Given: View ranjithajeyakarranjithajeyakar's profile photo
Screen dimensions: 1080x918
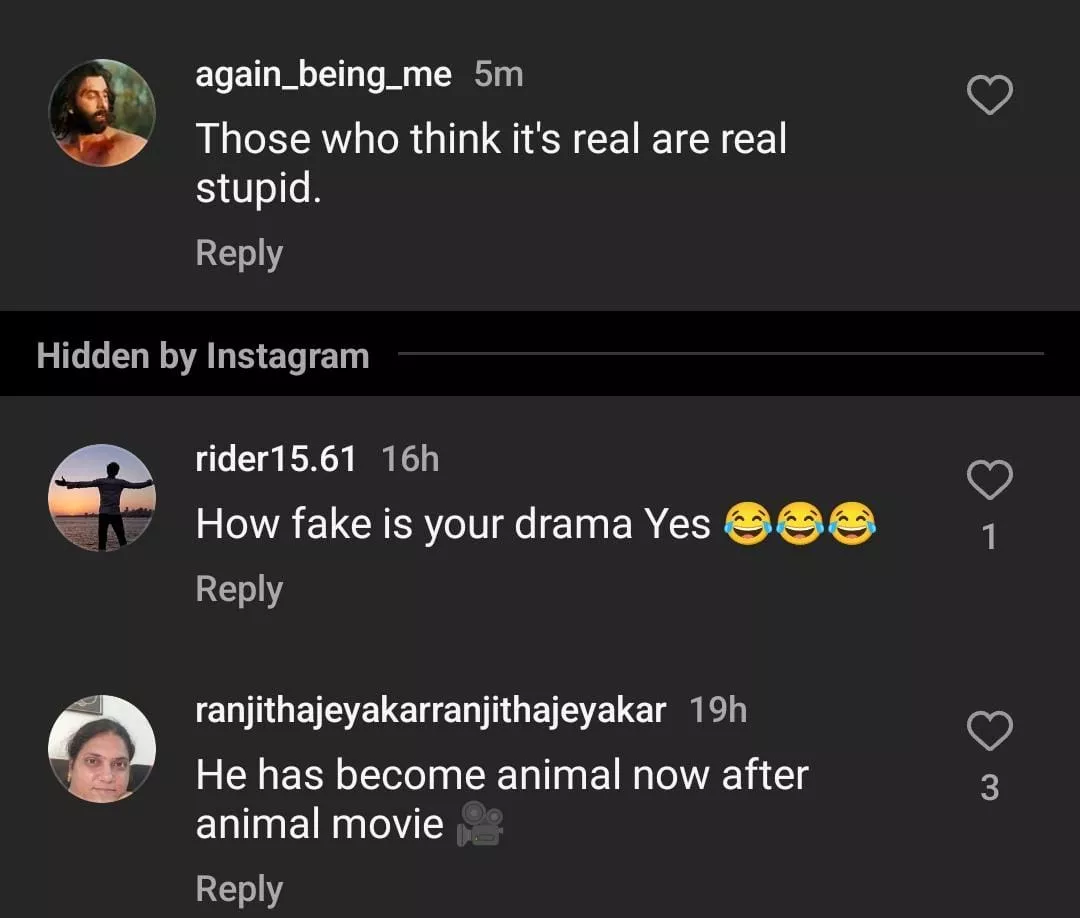Looking at the screenshot, I should coord(102,748).
